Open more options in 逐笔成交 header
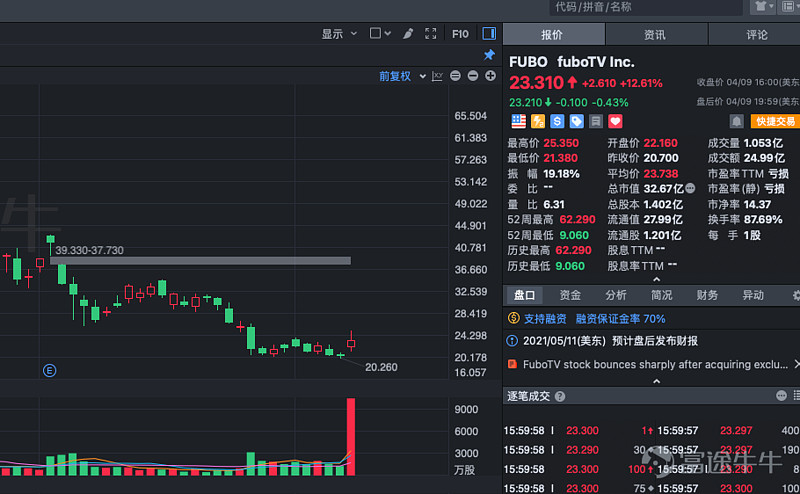800x494 pixels. click(x=781, y=396)
